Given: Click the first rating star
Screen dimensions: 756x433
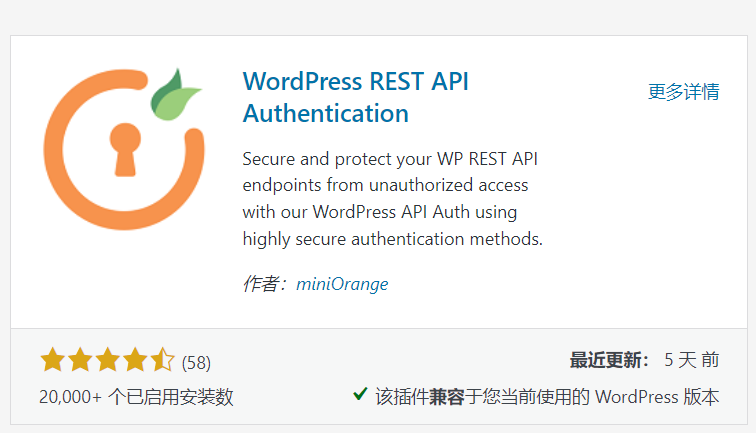Looking at the screenshot, I should [52, 361].
